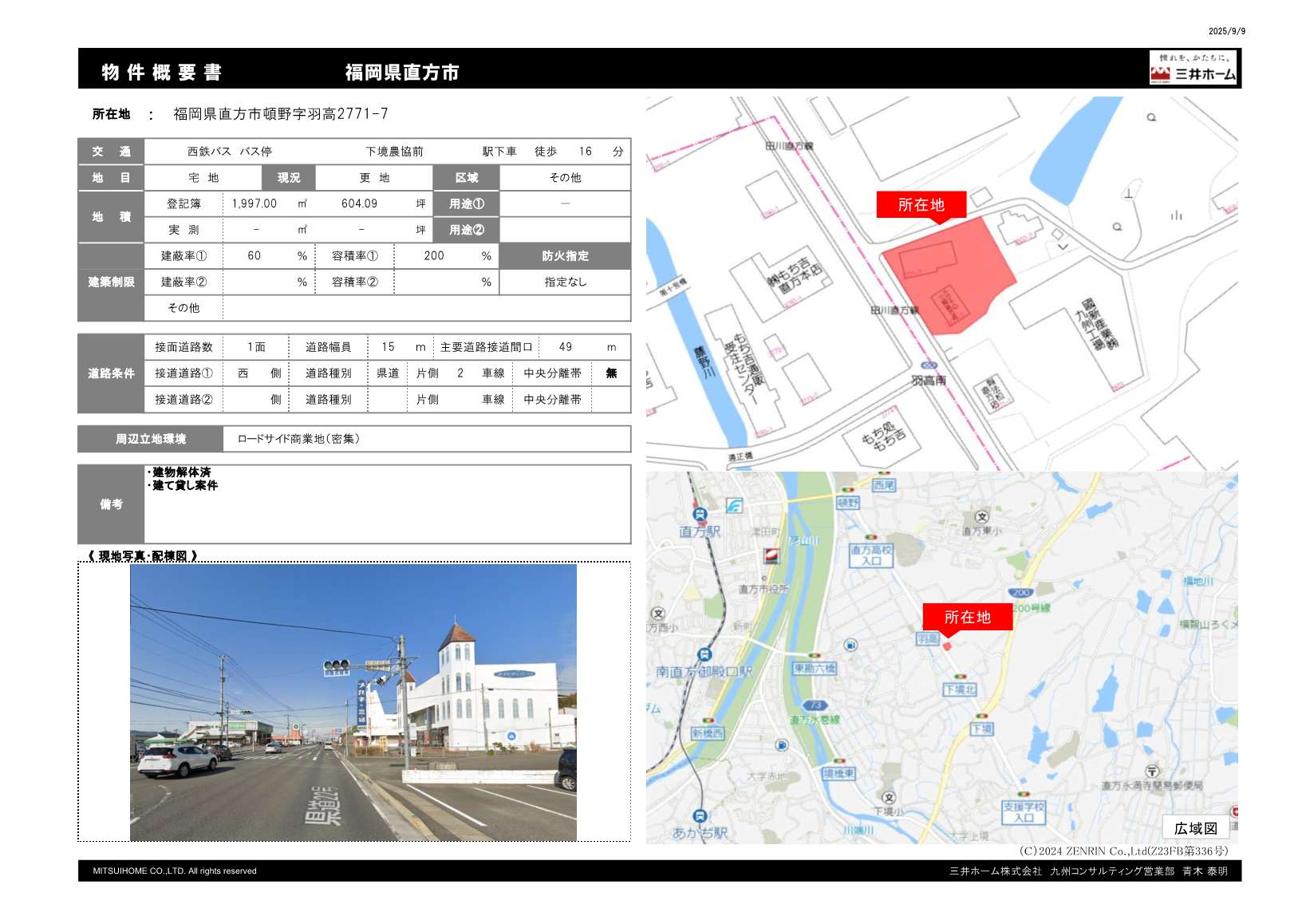Click the post office symbol on map
This screenshot has height=924, width=1306.
[1152, 772]
